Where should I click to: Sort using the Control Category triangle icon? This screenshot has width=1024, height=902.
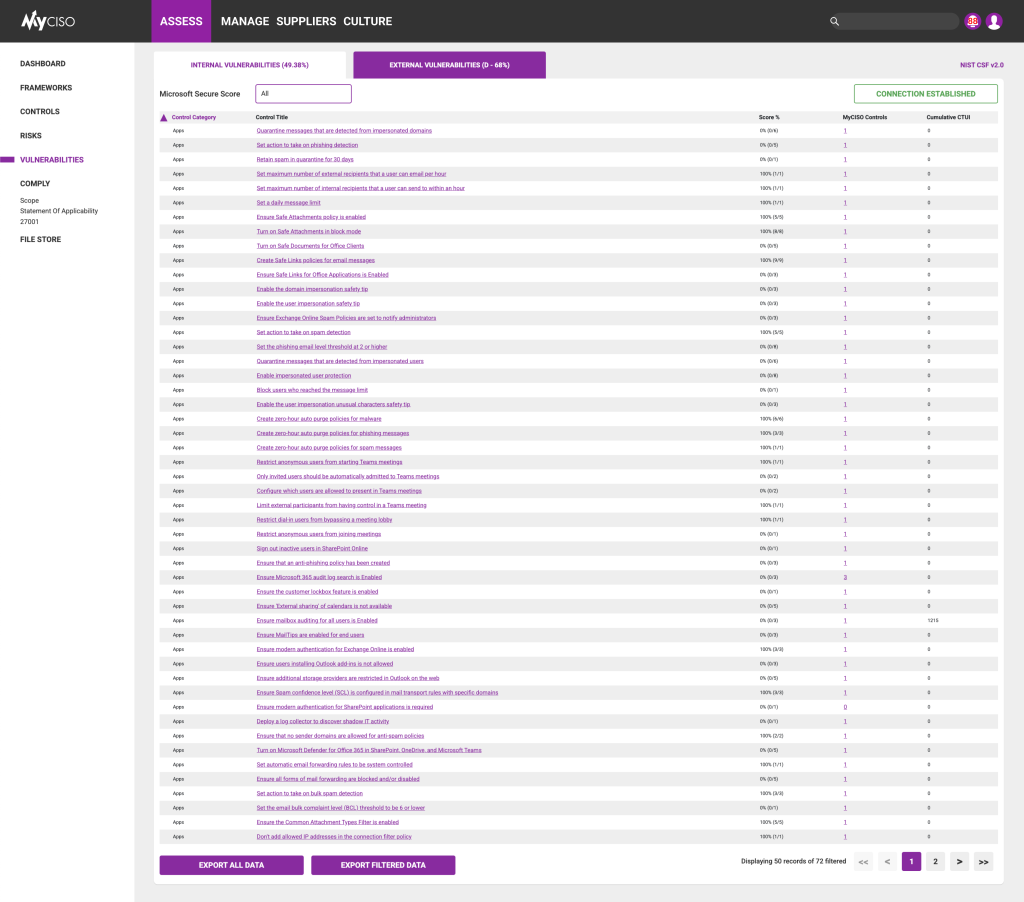pos(163,117)
